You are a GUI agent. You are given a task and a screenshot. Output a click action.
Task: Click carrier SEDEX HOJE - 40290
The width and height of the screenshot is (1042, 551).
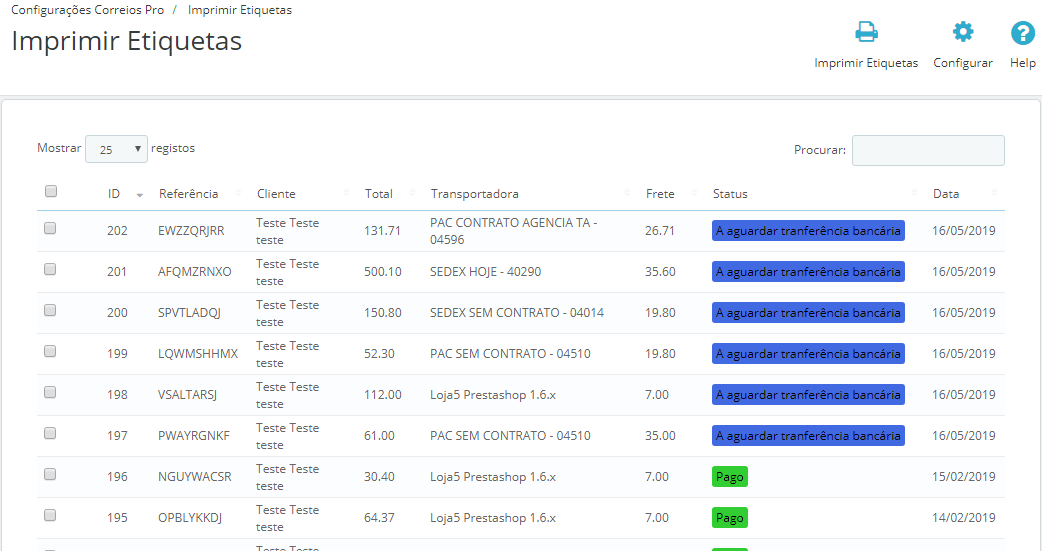486,272
